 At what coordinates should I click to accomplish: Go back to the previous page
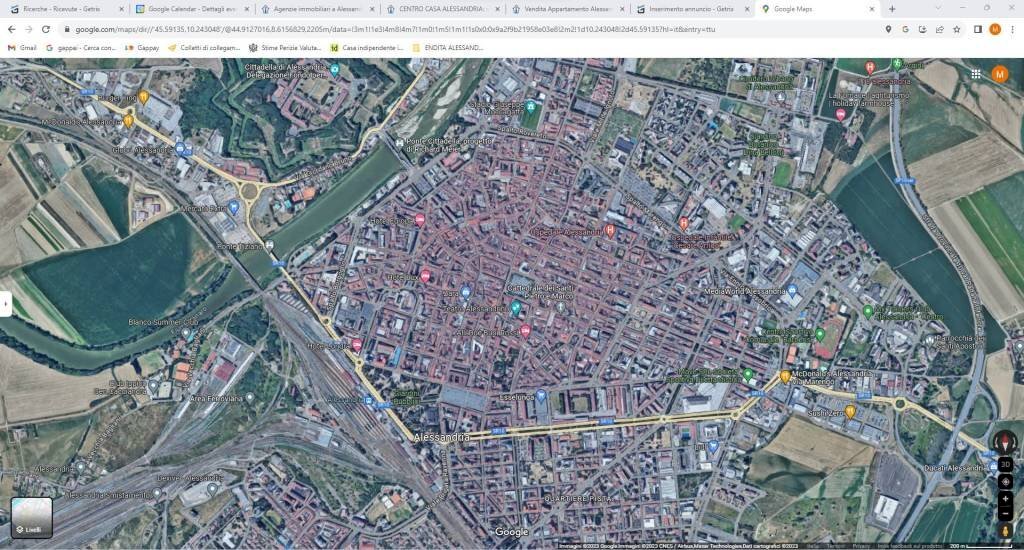(x=12, y=29)
